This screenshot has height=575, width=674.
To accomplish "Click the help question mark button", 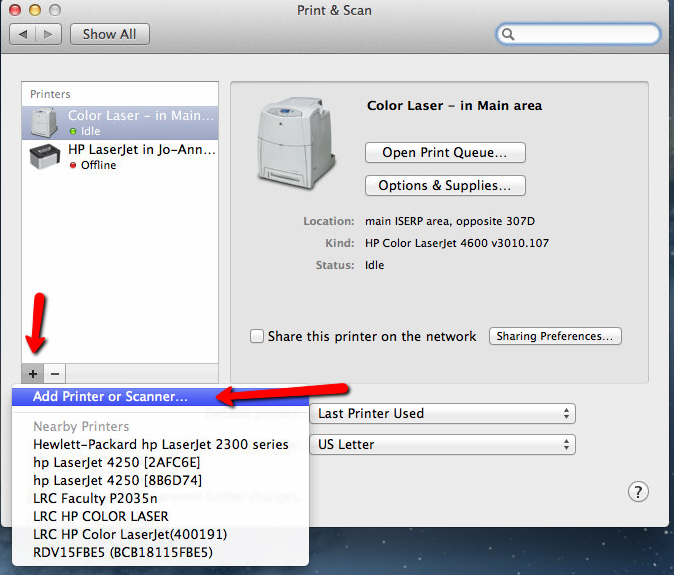I will click(x=638, y=492).
